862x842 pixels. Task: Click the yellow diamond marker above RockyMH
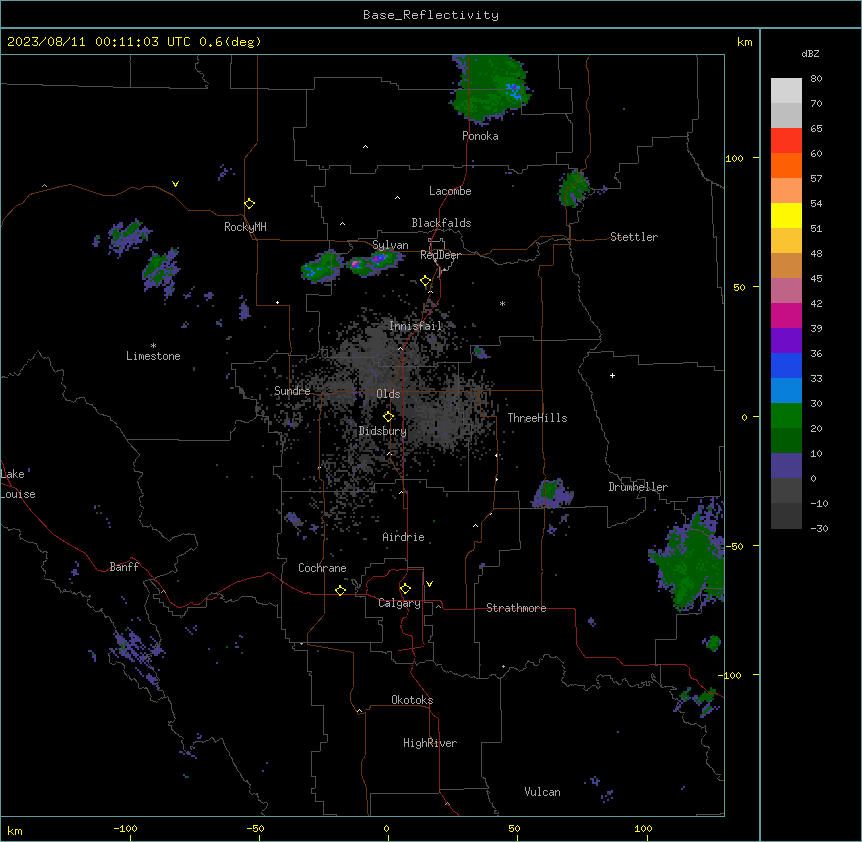(x=249, y=204)
